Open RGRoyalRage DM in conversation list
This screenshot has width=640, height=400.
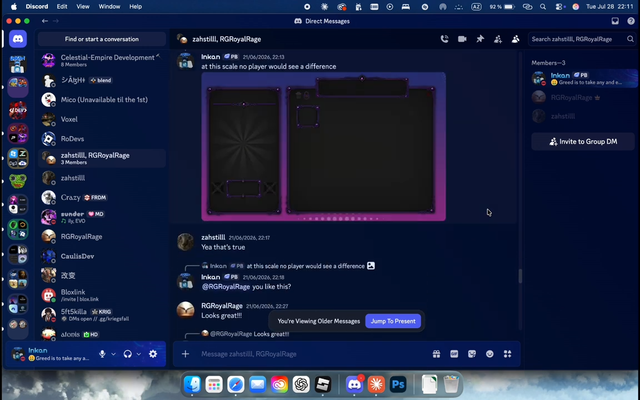pos(102,237)
